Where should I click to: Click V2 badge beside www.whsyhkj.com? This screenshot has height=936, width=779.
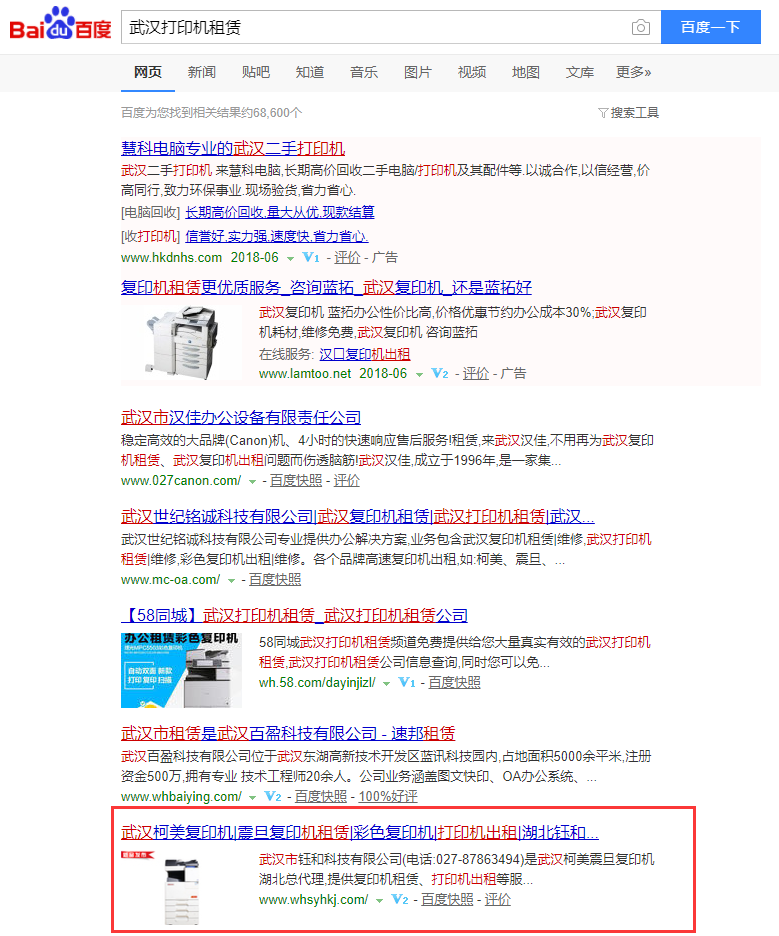pos(399,900)
